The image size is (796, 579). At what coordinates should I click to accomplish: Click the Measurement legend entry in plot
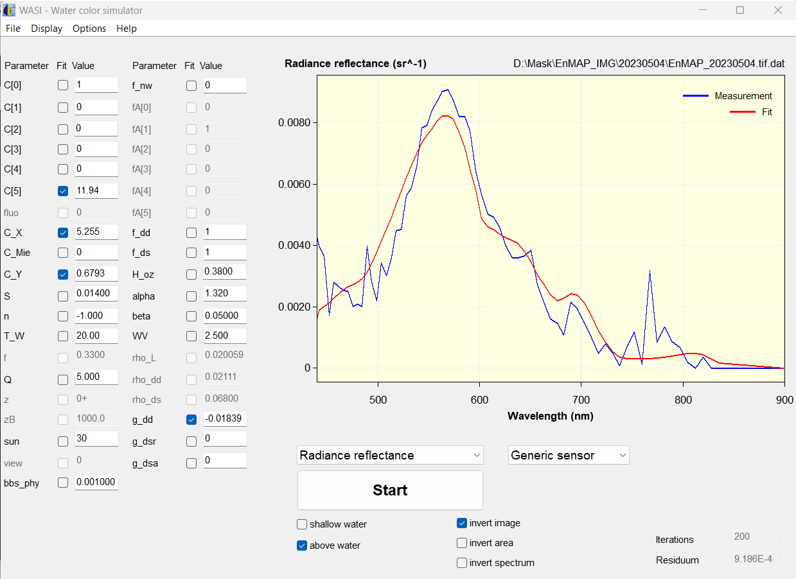(727, 96)
